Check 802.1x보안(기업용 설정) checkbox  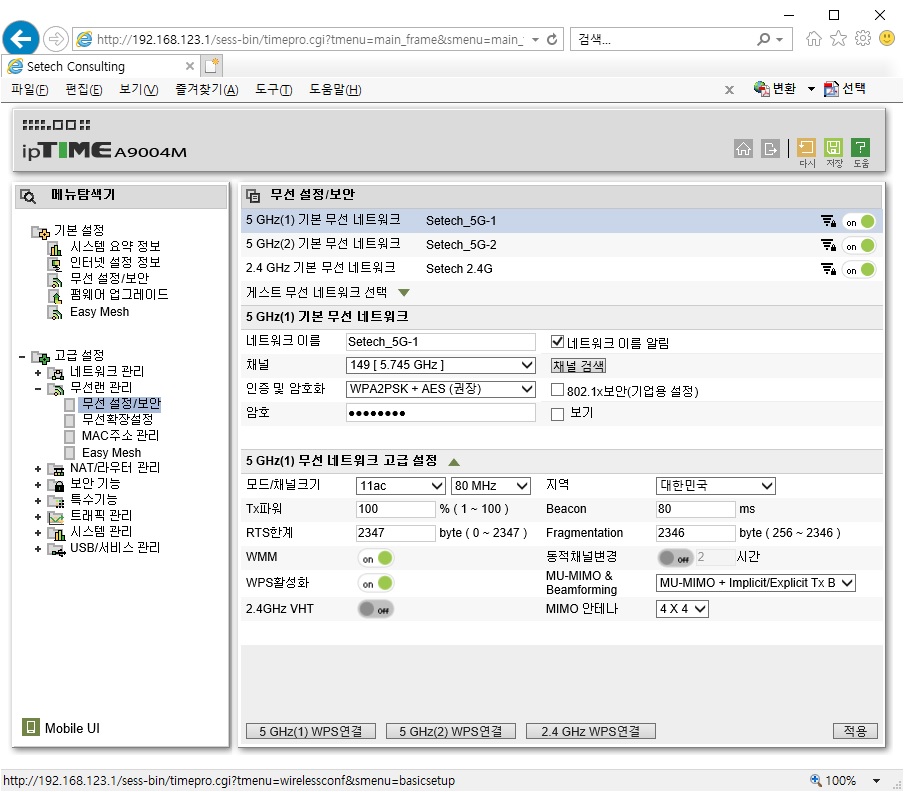[557, 390]
